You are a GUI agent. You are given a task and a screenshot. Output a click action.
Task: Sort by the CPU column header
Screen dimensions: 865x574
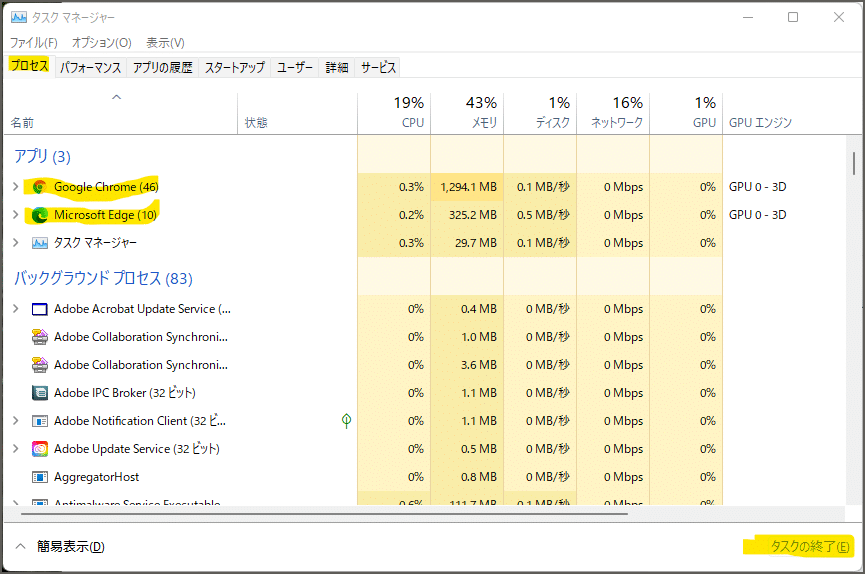tap(394, 114)
